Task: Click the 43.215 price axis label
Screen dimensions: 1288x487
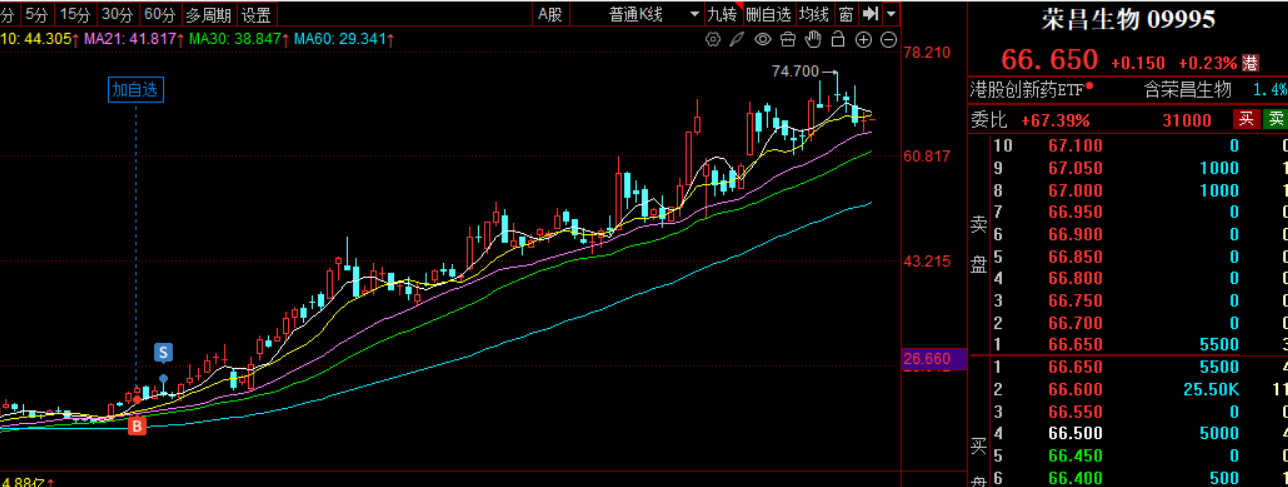Action: 926,261
